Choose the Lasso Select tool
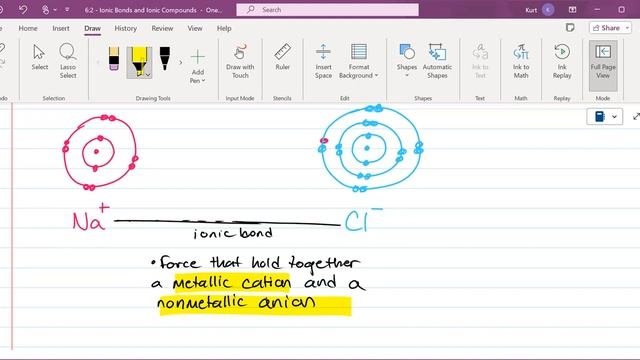This screenshot has width=640, height=360. click(x=68, y=61)
